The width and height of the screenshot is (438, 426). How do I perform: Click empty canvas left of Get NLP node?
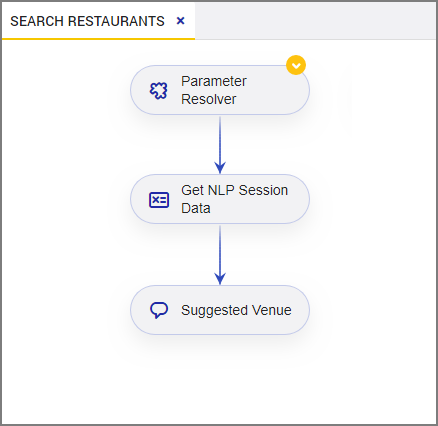pyautogui.click(x=67, y=199)
